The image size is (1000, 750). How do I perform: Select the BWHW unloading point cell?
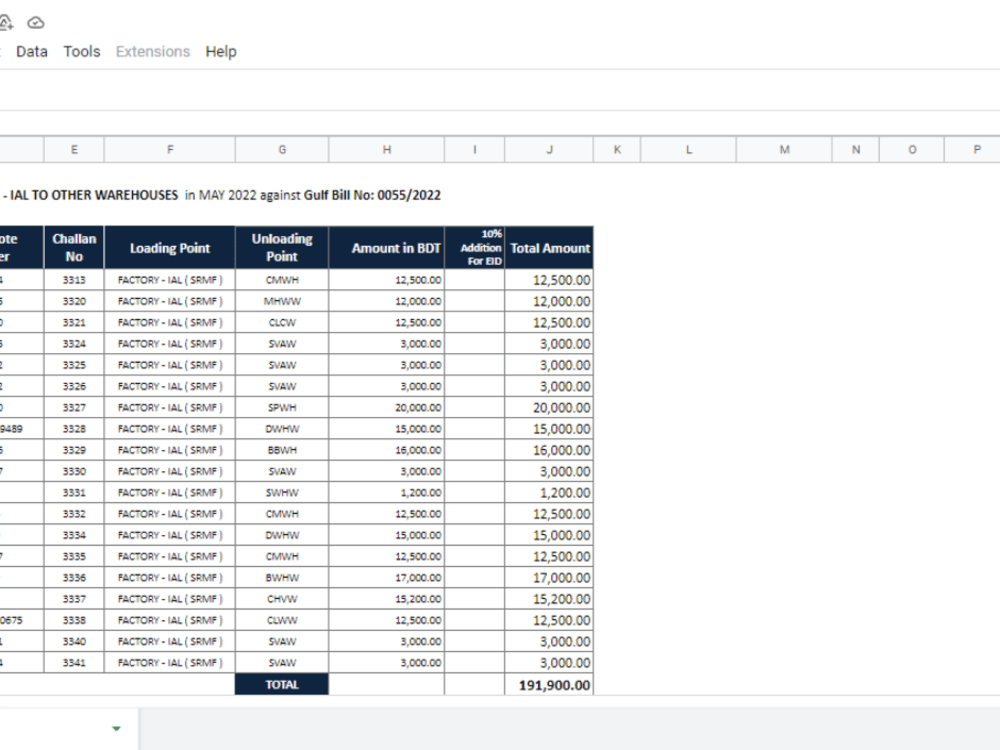click(282, 578)
